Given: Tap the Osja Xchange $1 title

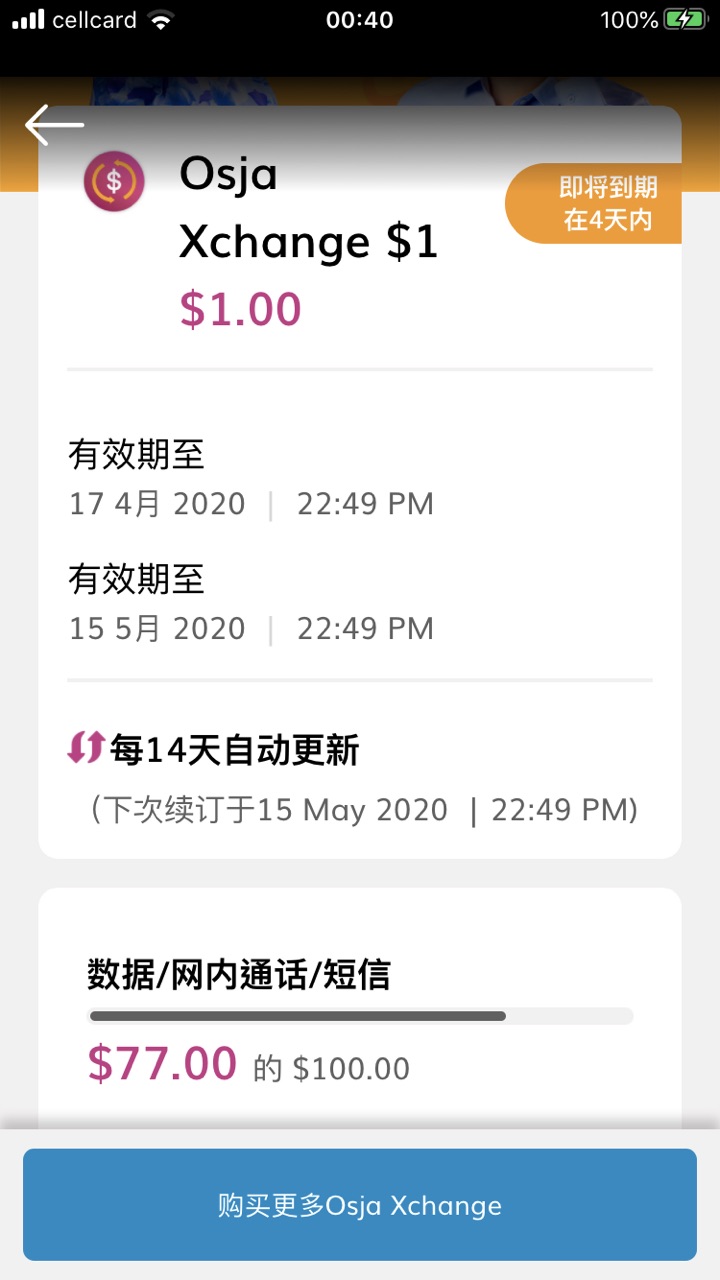Looking at the screenshot, I should pyautogui.click(x=308, y=208).
